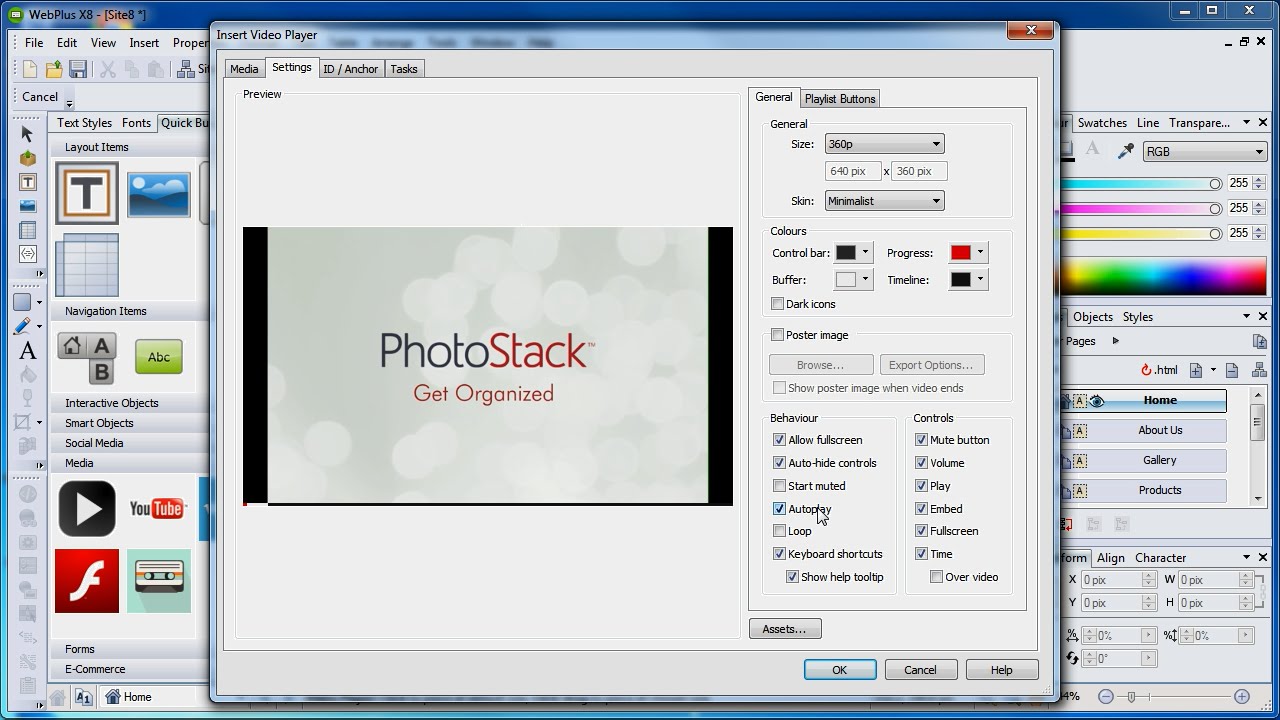The image size is (1280, 720).
Task: Disable Allow fullscreen checkbox
Action: click(779, 440)
